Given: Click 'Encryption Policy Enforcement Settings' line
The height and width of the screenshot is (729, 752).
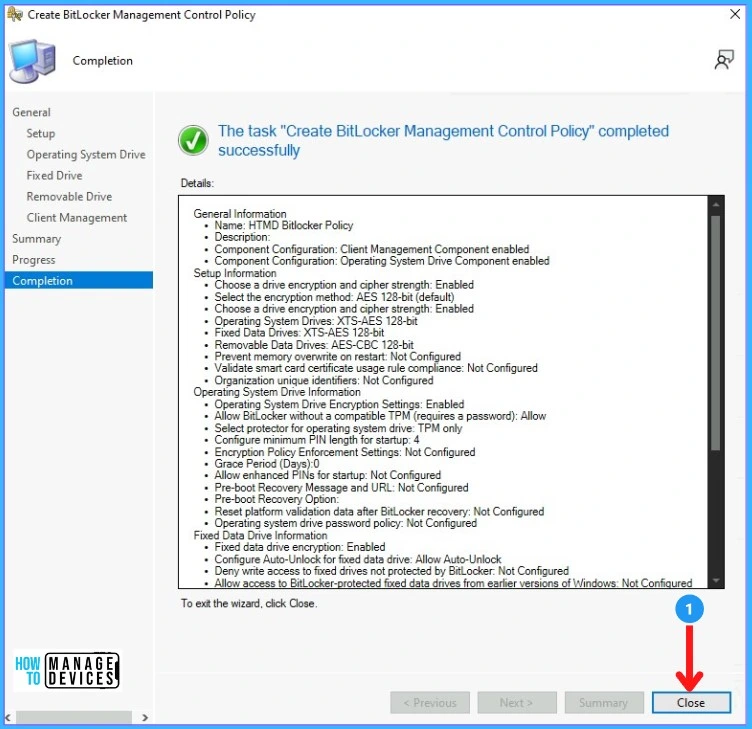Looking at the screenshot, I should coord(345,452).
